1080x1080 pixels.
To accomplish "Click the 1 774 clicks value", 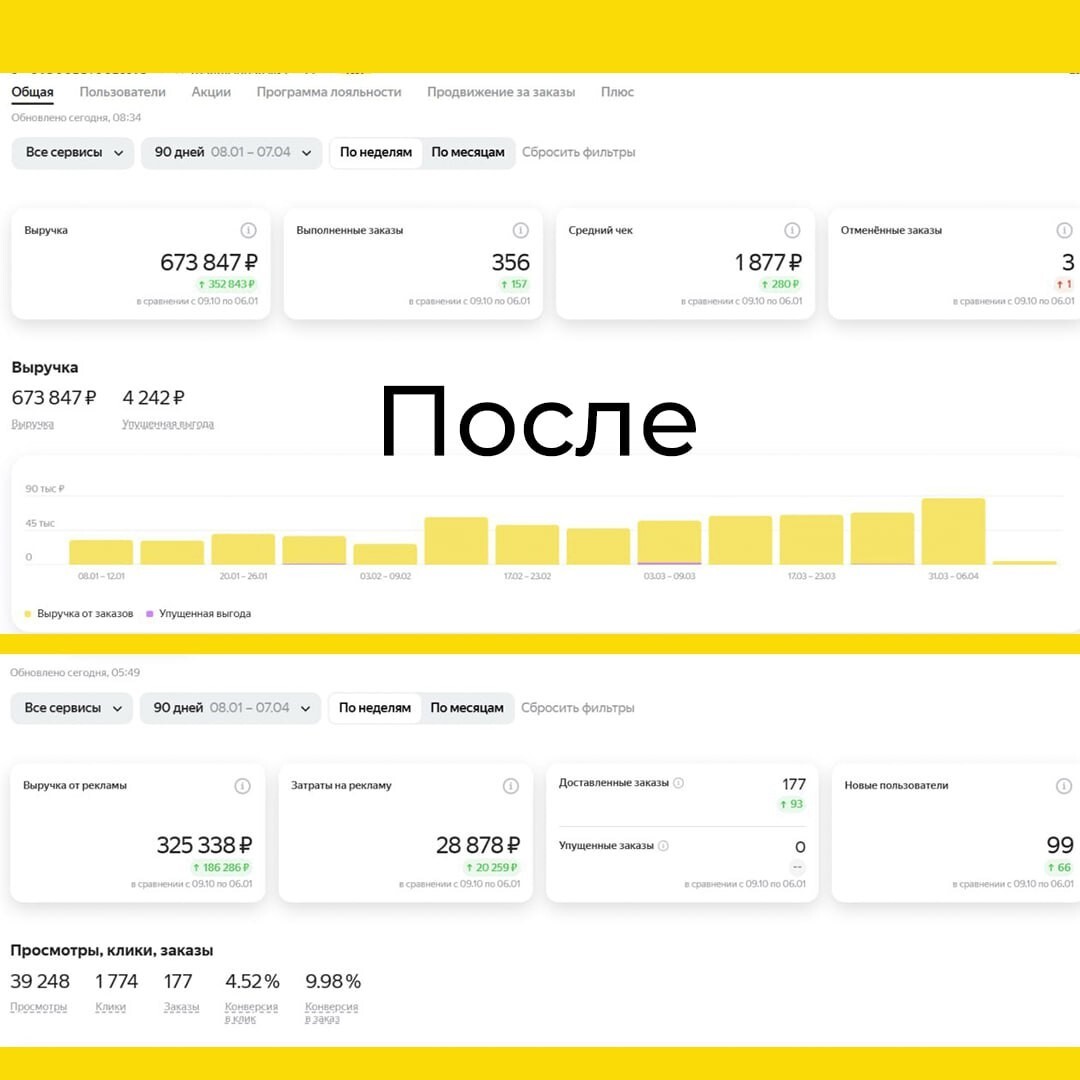I will [x=116, y=982].
